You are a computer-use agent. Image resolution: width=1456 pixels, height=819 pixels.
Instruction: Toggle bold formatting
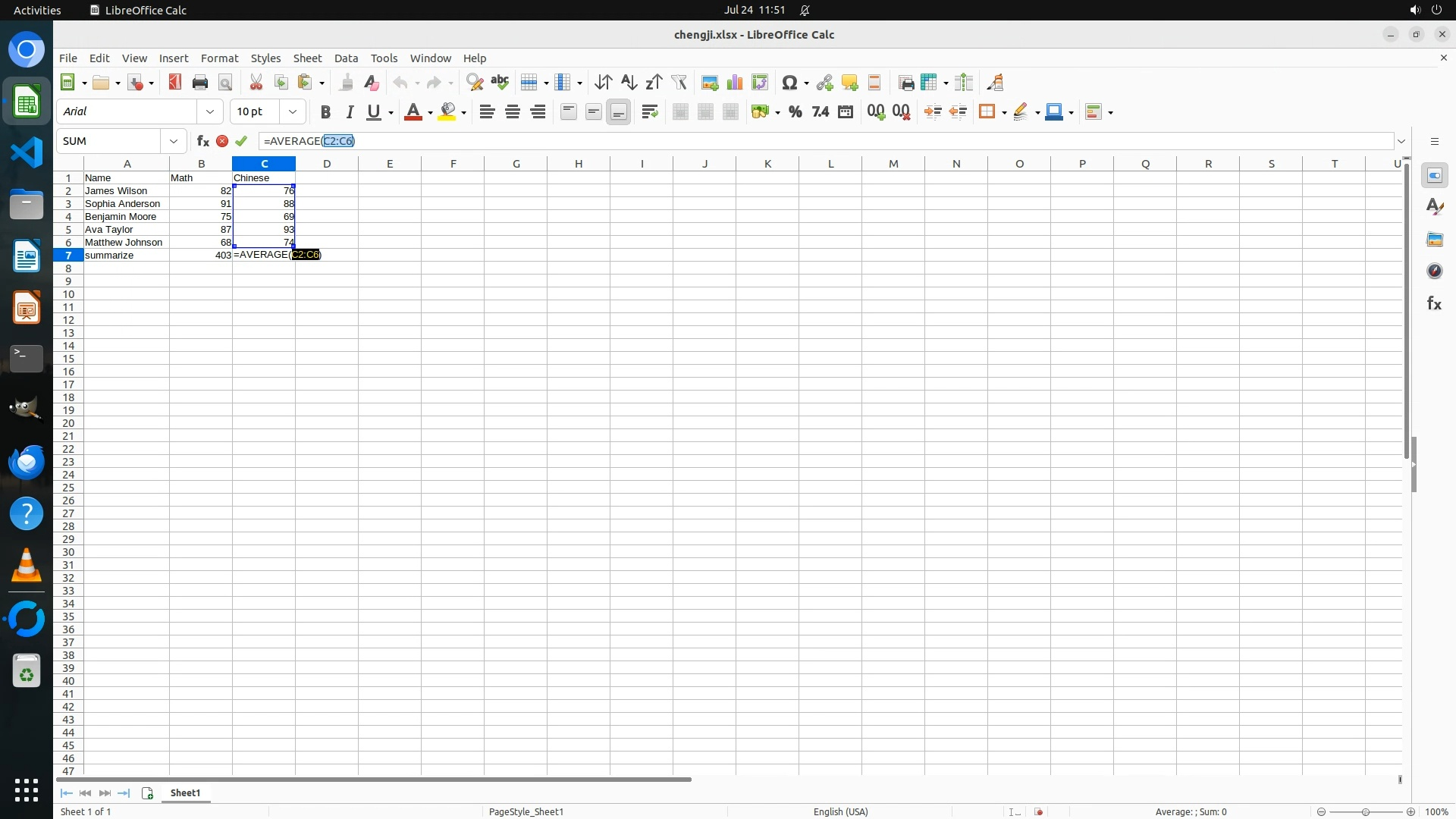[x=325, y=112]
